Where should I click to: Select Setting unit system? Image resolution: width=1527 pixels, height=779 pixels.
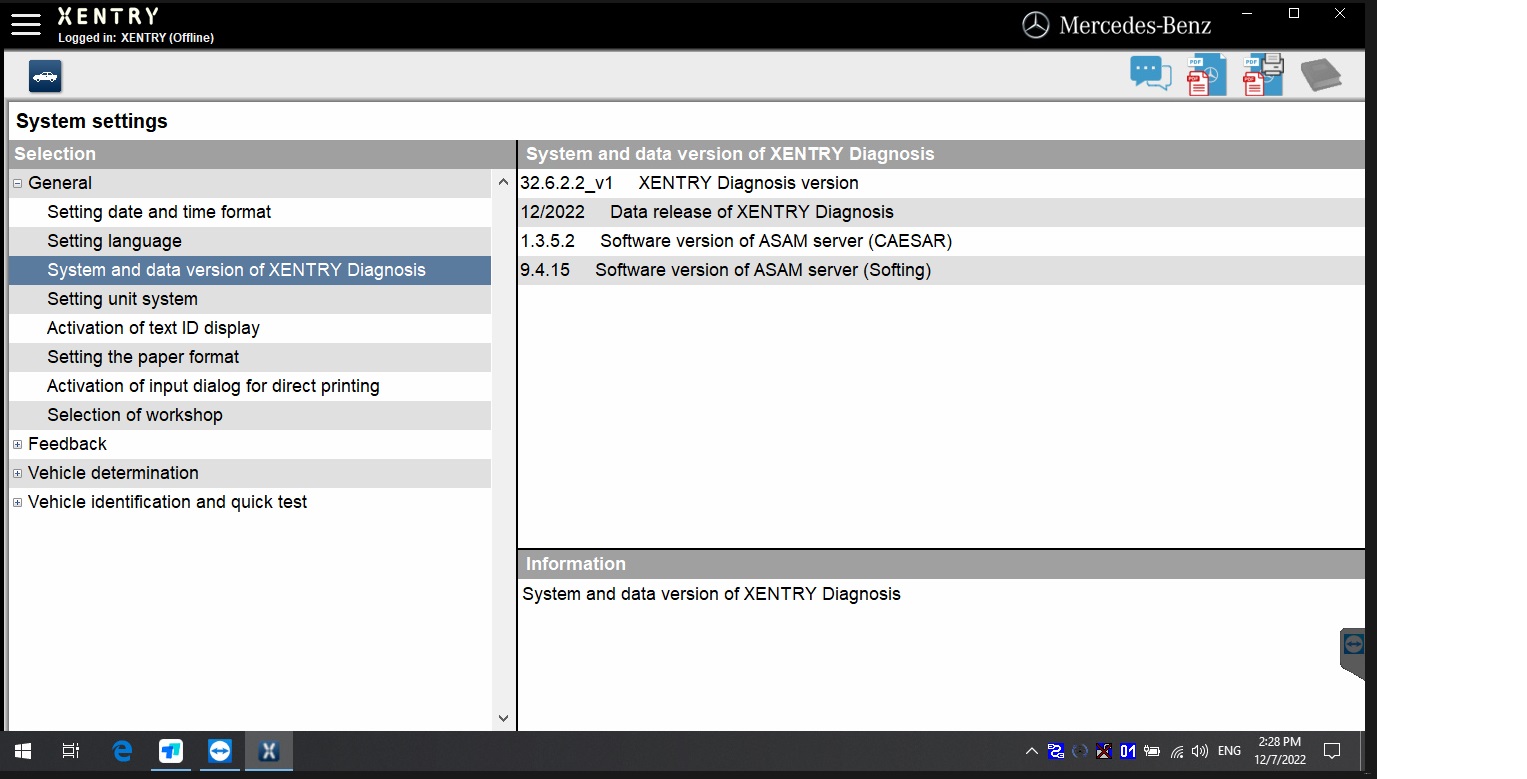(x=250, y=299)
